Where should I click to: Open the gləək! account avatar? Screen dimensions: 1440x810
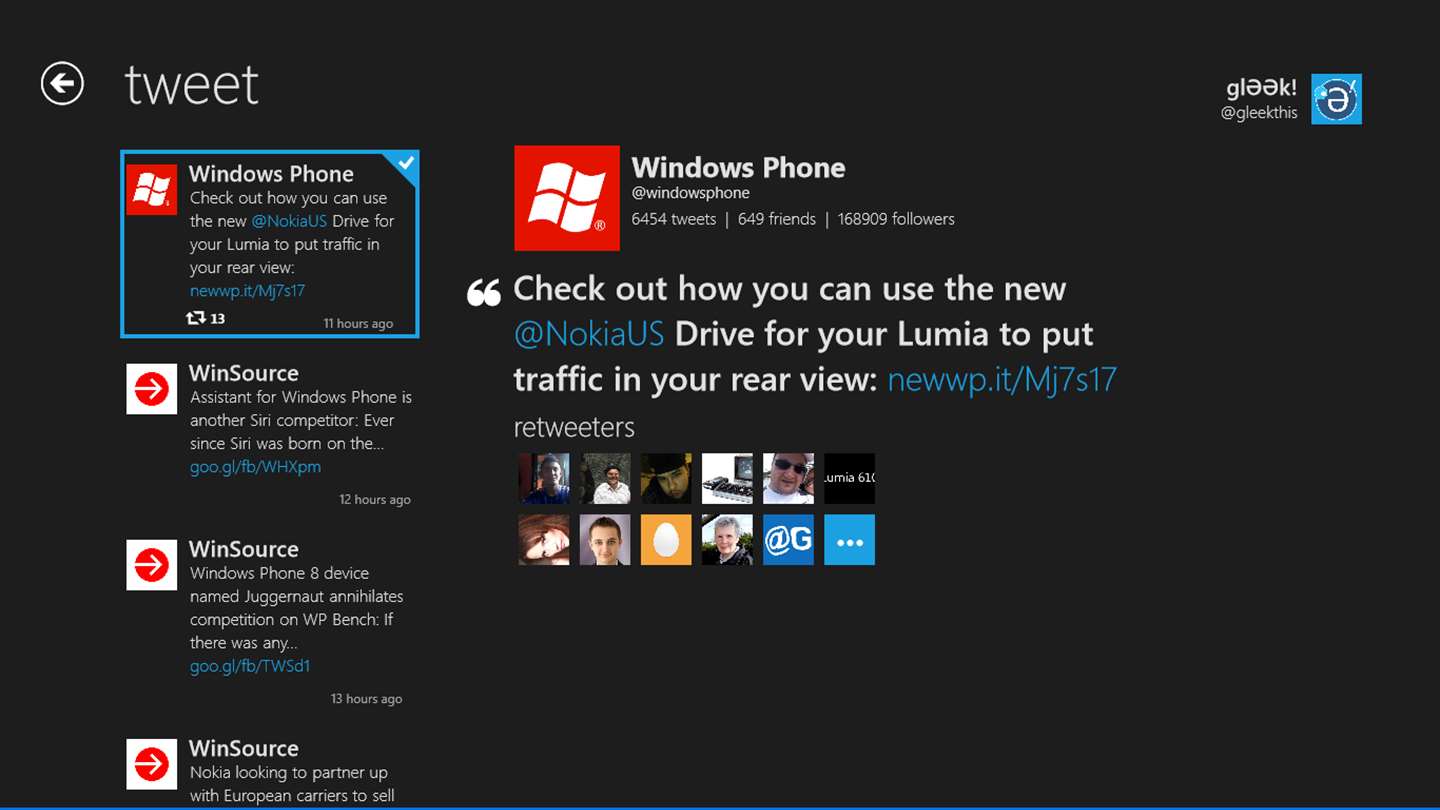[x=1337, y=99]
